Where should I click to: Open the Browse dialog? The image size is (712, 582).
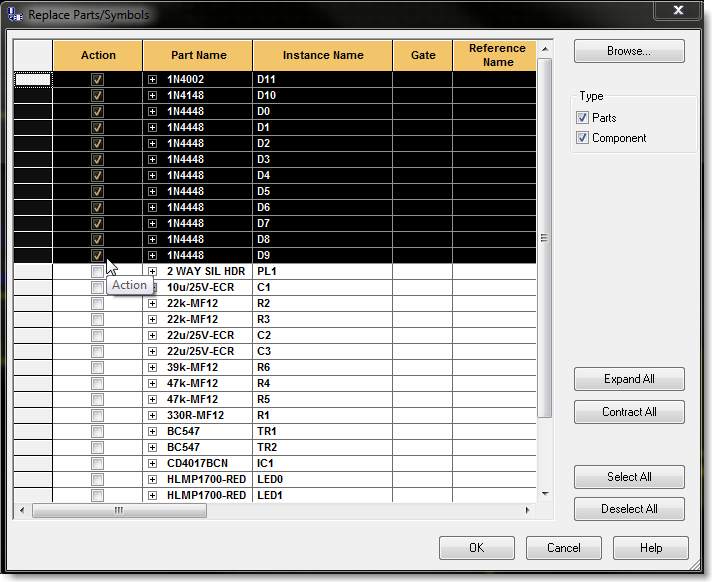point(629,51)
